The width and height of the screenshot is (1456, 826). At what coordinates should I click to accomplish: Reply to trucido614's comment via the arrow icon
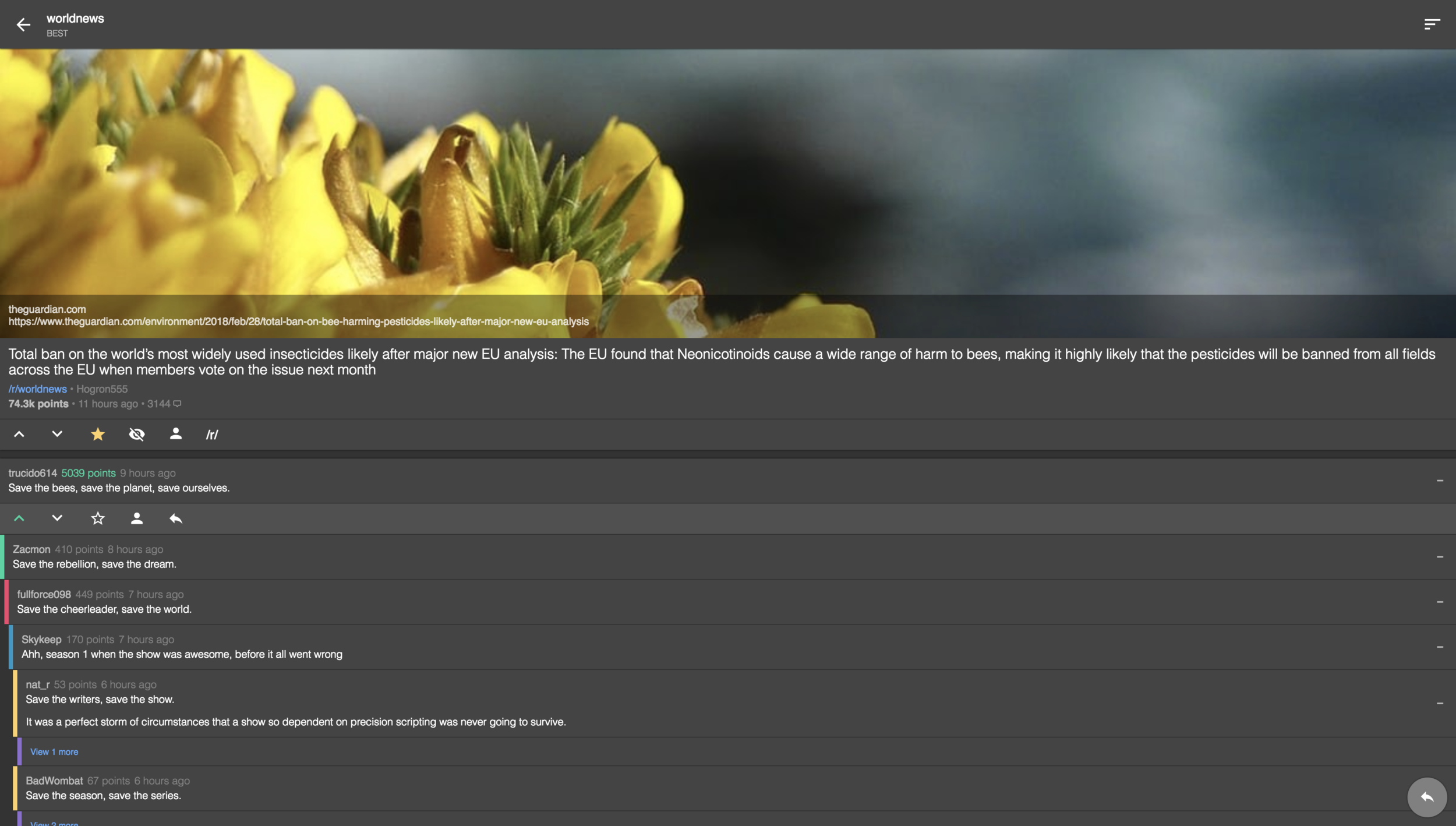tap(175, 518)
